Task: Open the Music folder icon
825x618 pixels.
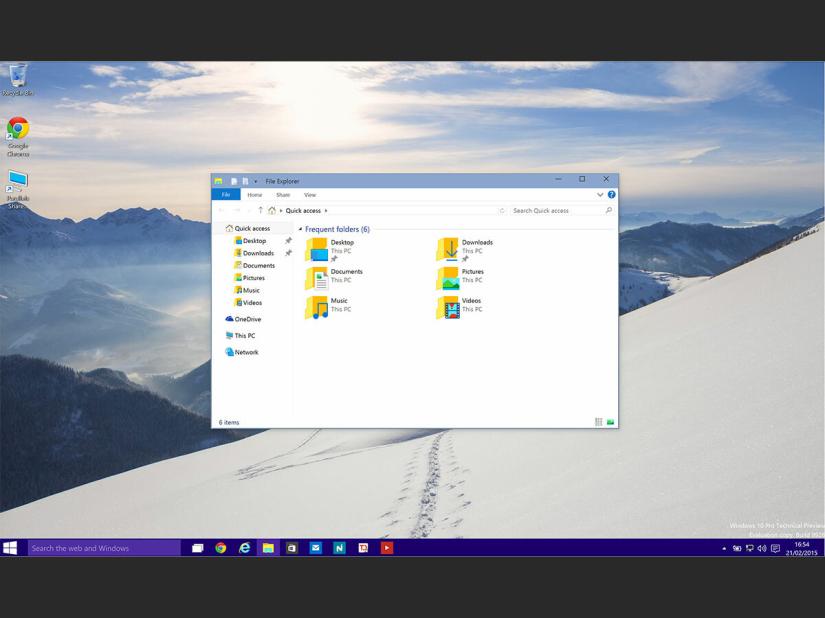Action: tap(317, 307)
